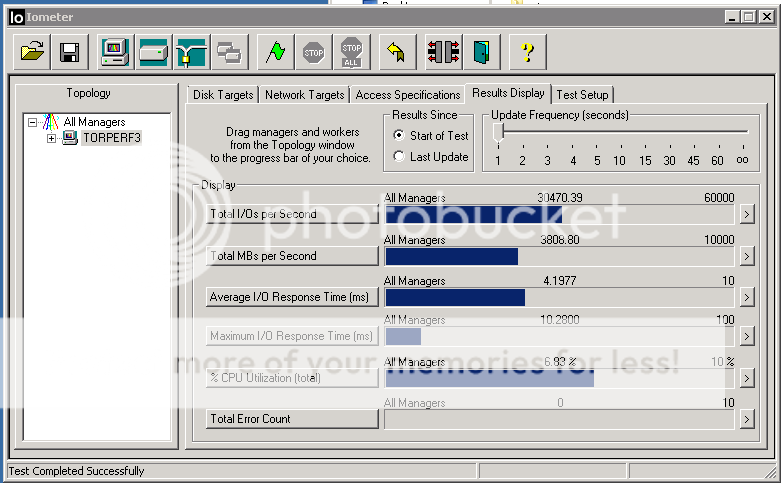Expand the TORPERF3 manager node
The height and width of the screenshot is (483, 781).
pos(51,138)
